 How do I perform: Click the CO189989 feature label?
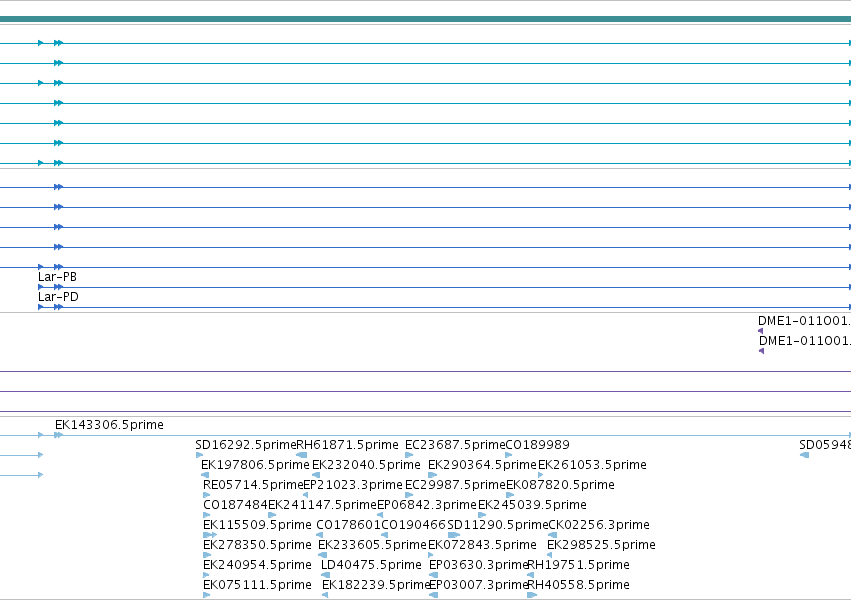click(537, 445)
